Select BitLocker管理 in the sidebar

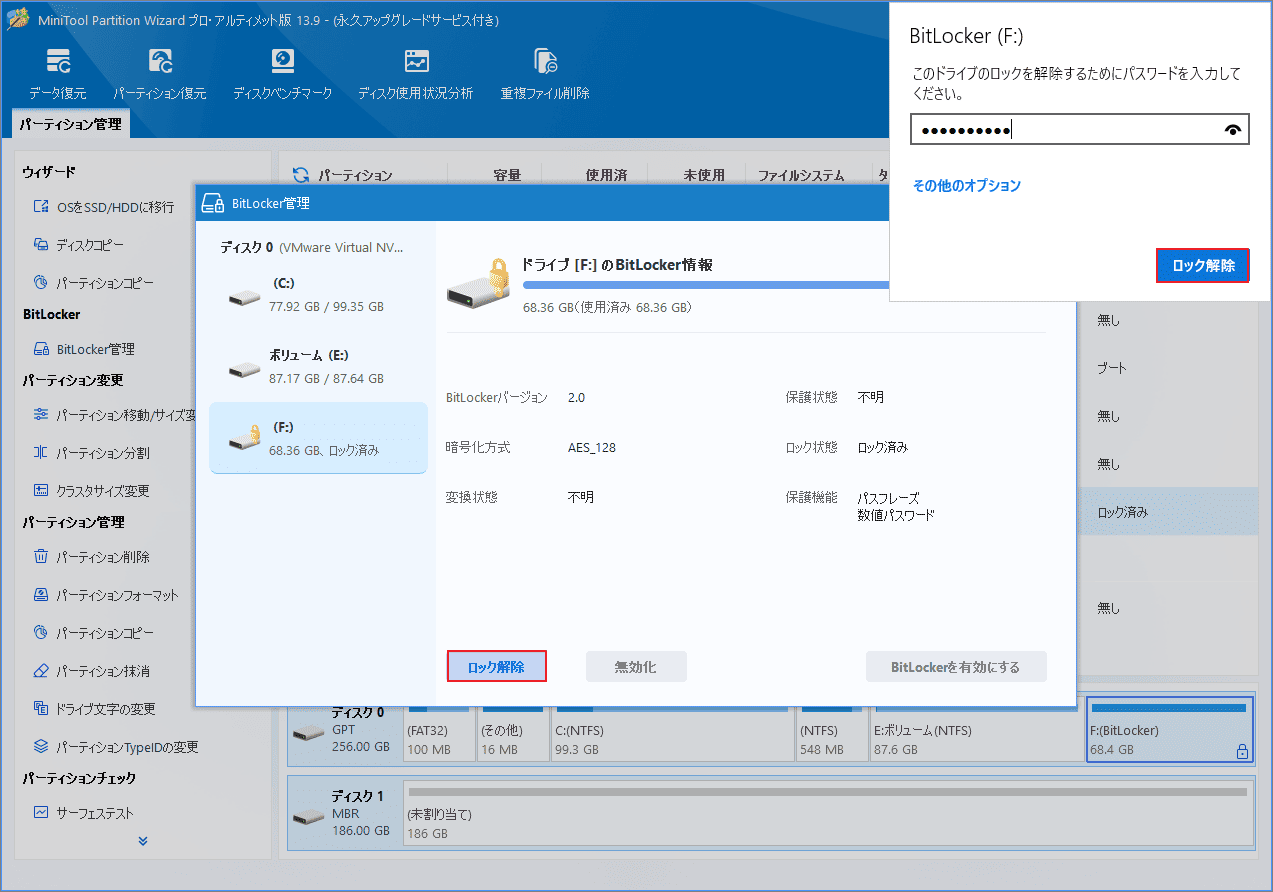(x=84, y=349)
